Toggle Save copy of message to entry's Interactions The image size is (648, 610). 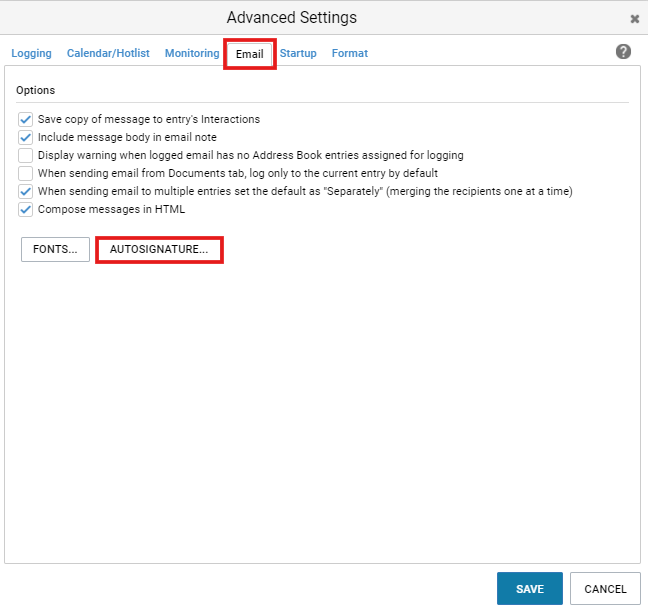(26, 119)
